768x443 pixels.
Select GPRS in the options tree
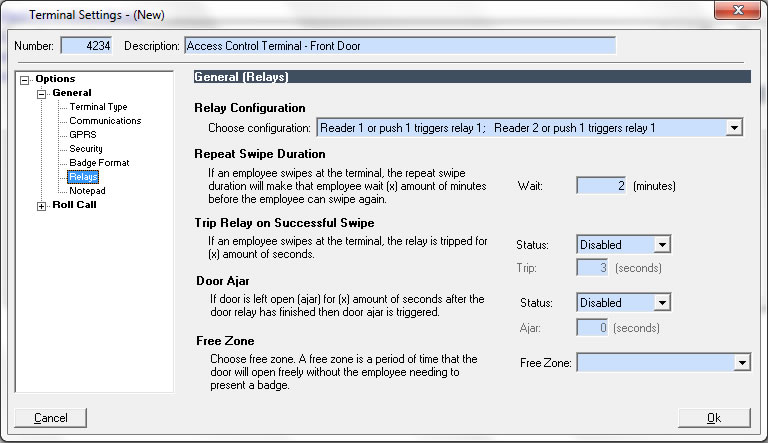82,135
